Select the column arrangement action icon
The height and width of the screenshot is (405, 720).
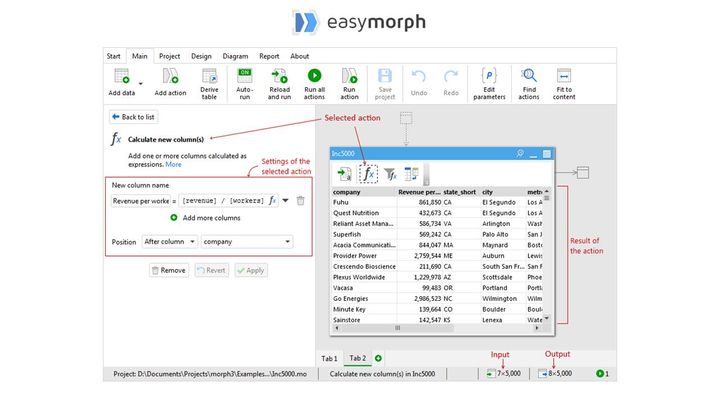pos(411,174)
